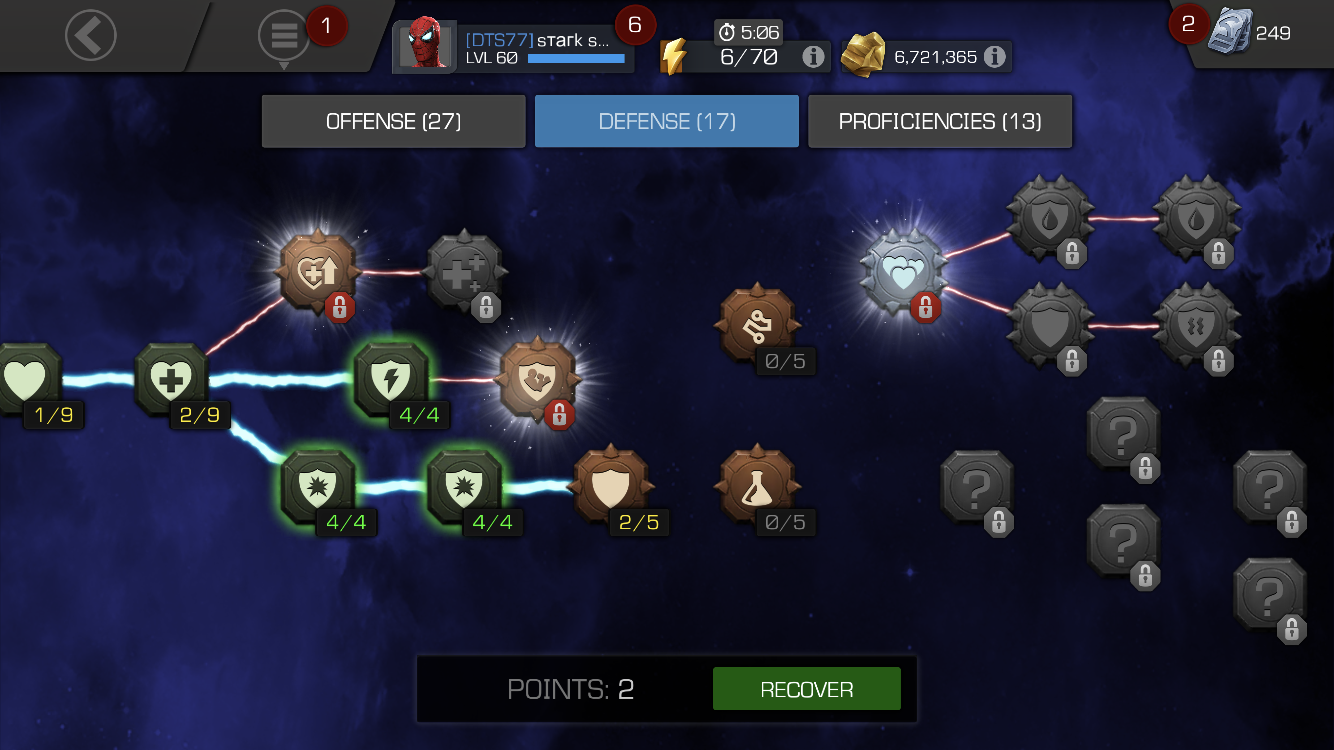
Task: Select the flask mastery node 0/5
Action: point(758,485)
